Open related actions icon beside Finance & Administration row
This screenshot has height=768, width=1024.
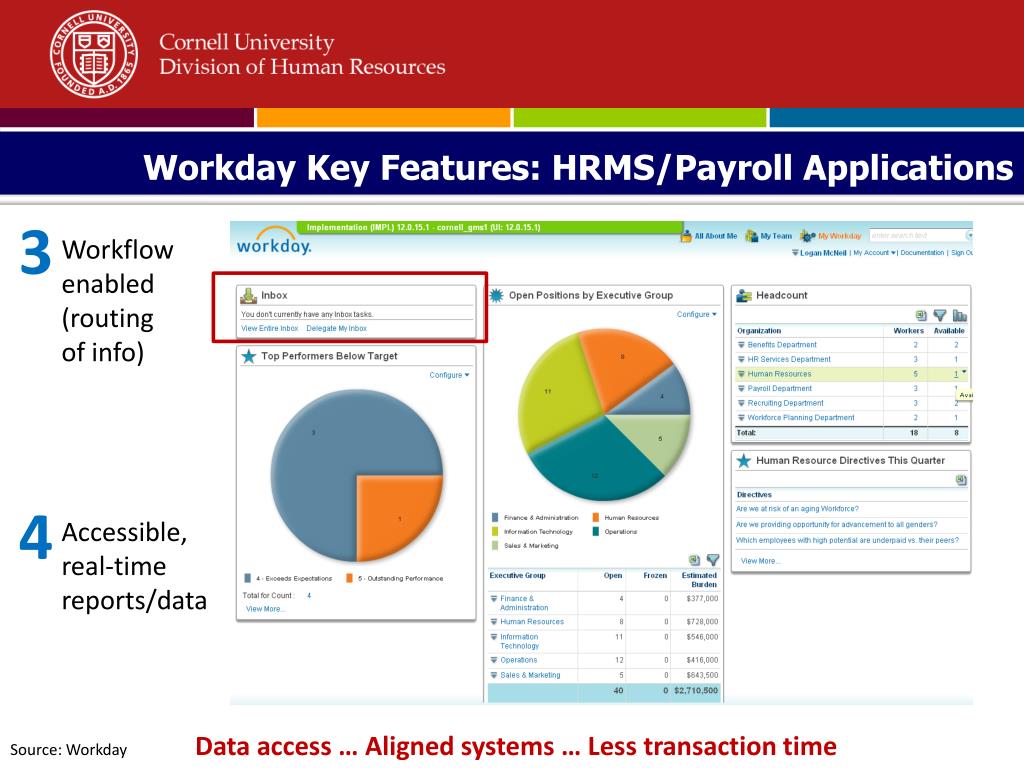click(x=494, y=598)
